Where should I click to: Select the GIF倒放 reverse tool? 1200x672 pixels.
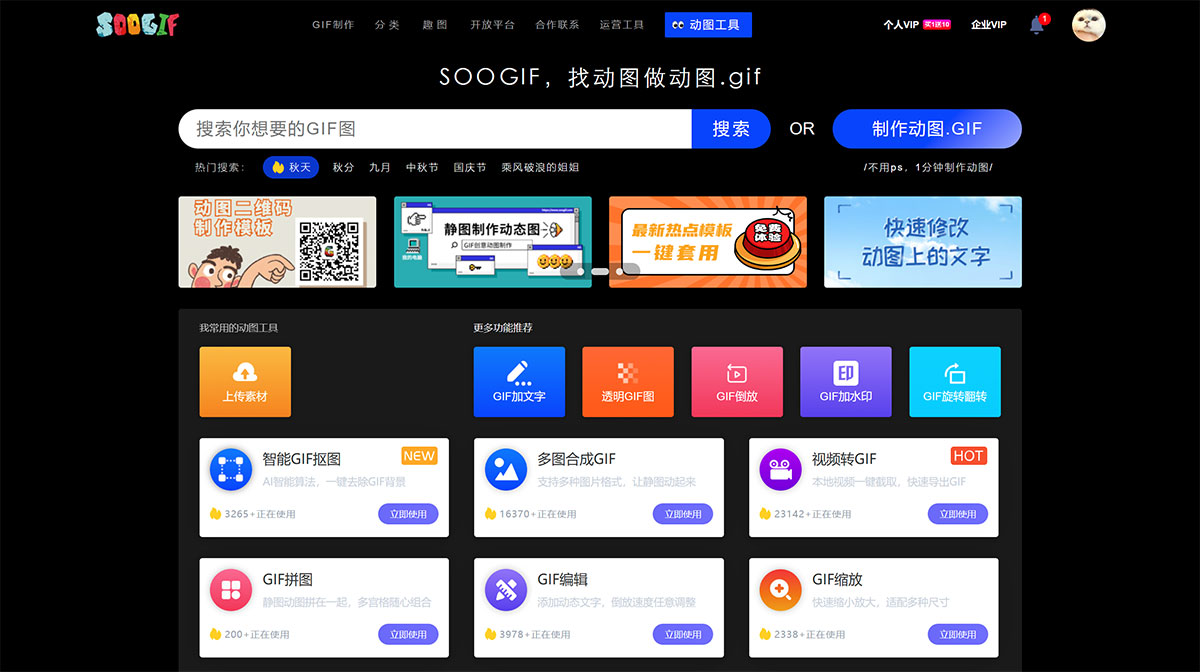pyautogui.click(x=737, y=381)
